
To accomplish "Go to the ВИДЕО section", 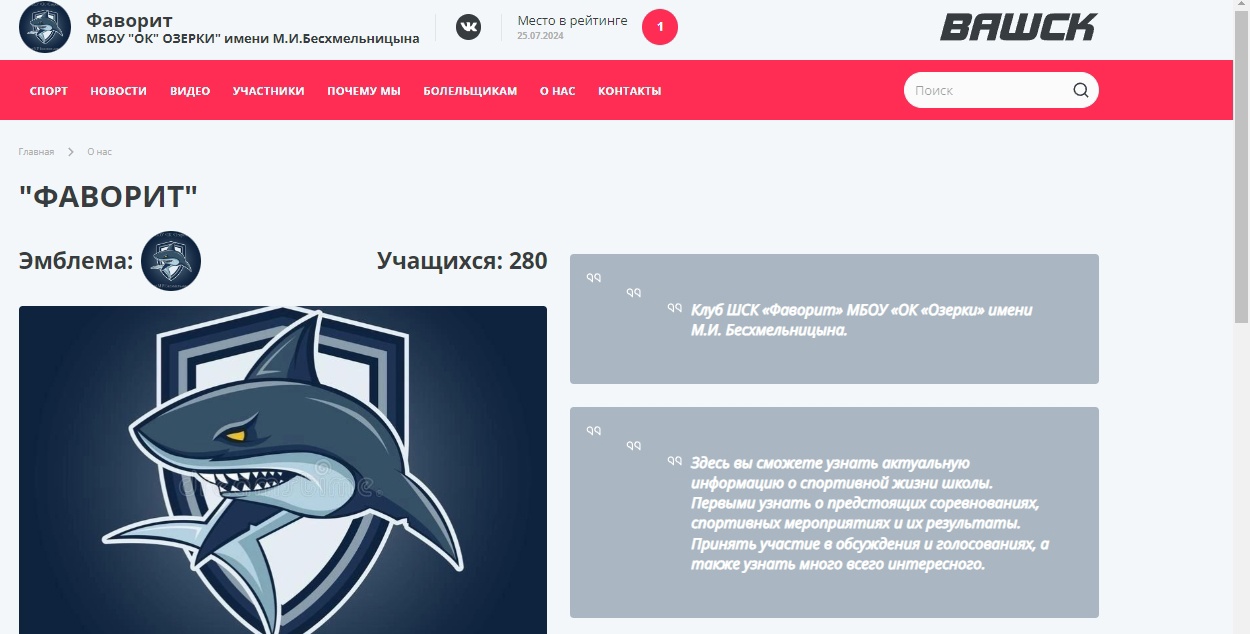I will click(190, 91).
